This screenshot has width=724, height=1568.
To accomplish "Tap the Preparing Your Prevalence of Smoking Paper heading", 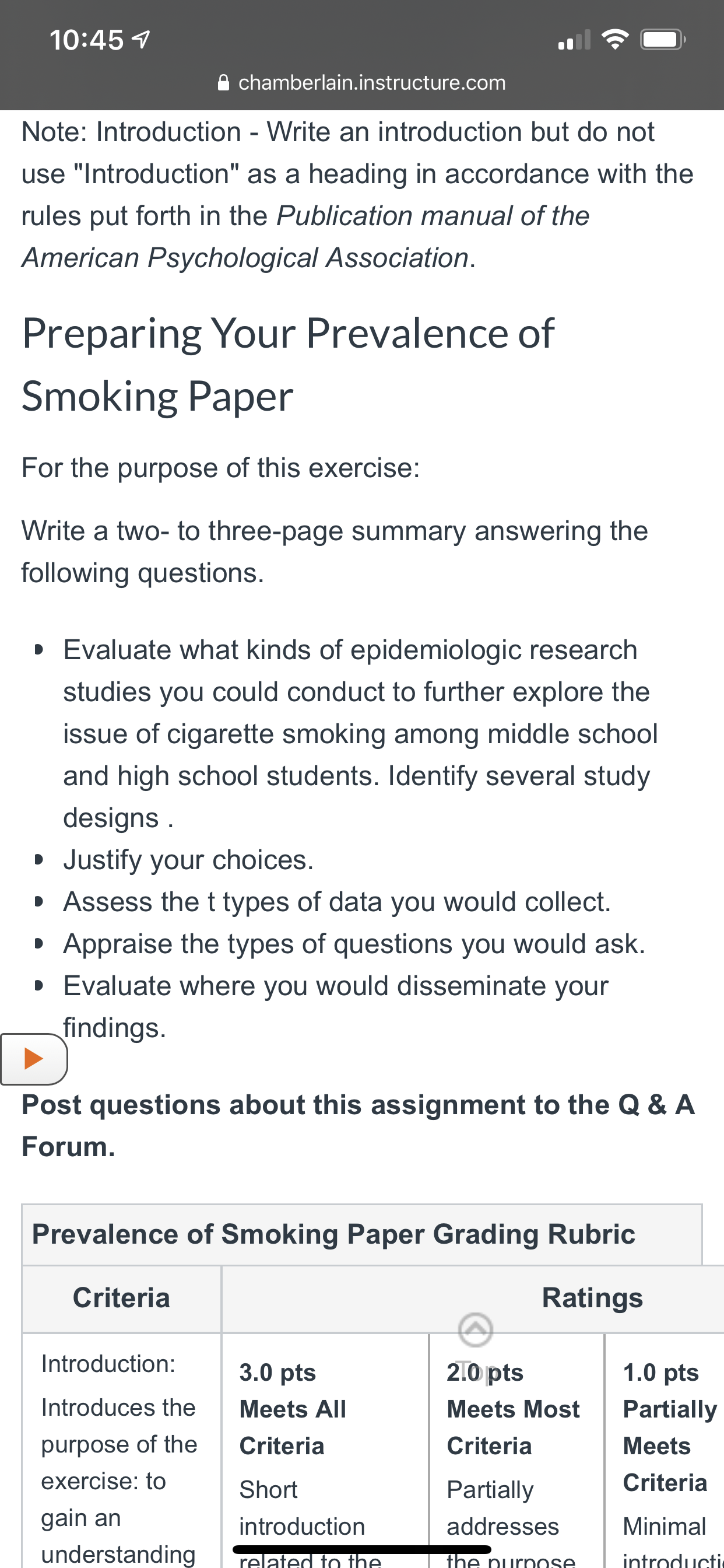I will (x=288, y=365).
